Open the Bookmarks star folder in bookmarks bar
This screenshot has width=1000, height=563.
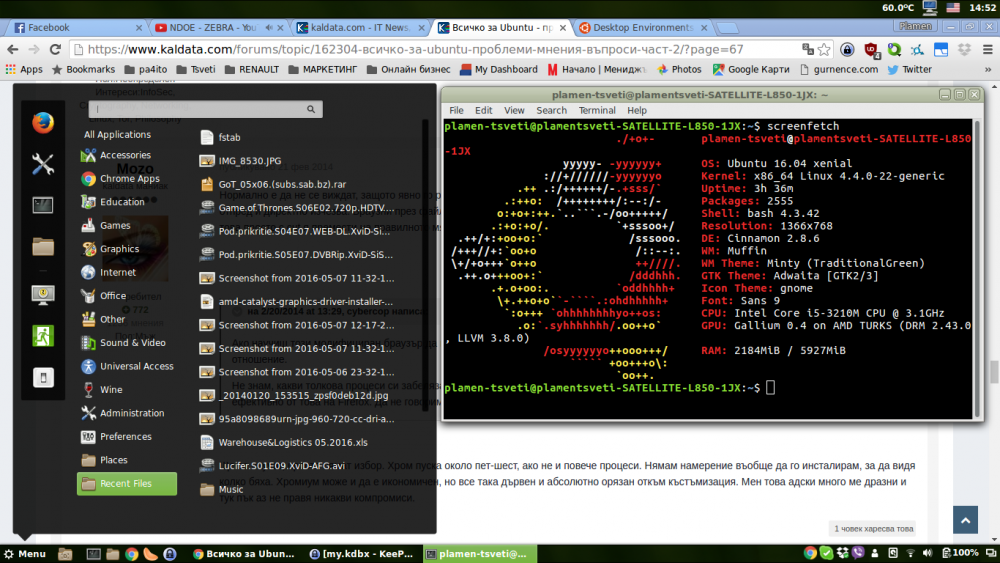pyautogui.click(x=84, y=69)
